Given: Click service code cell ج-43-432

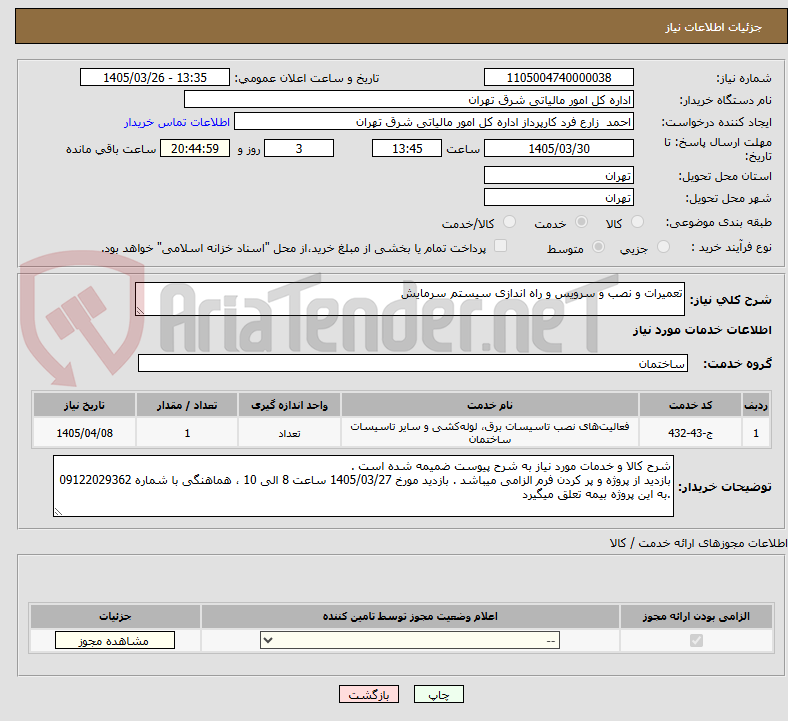Looking at the screenshot, I should [x=691, y=433].
